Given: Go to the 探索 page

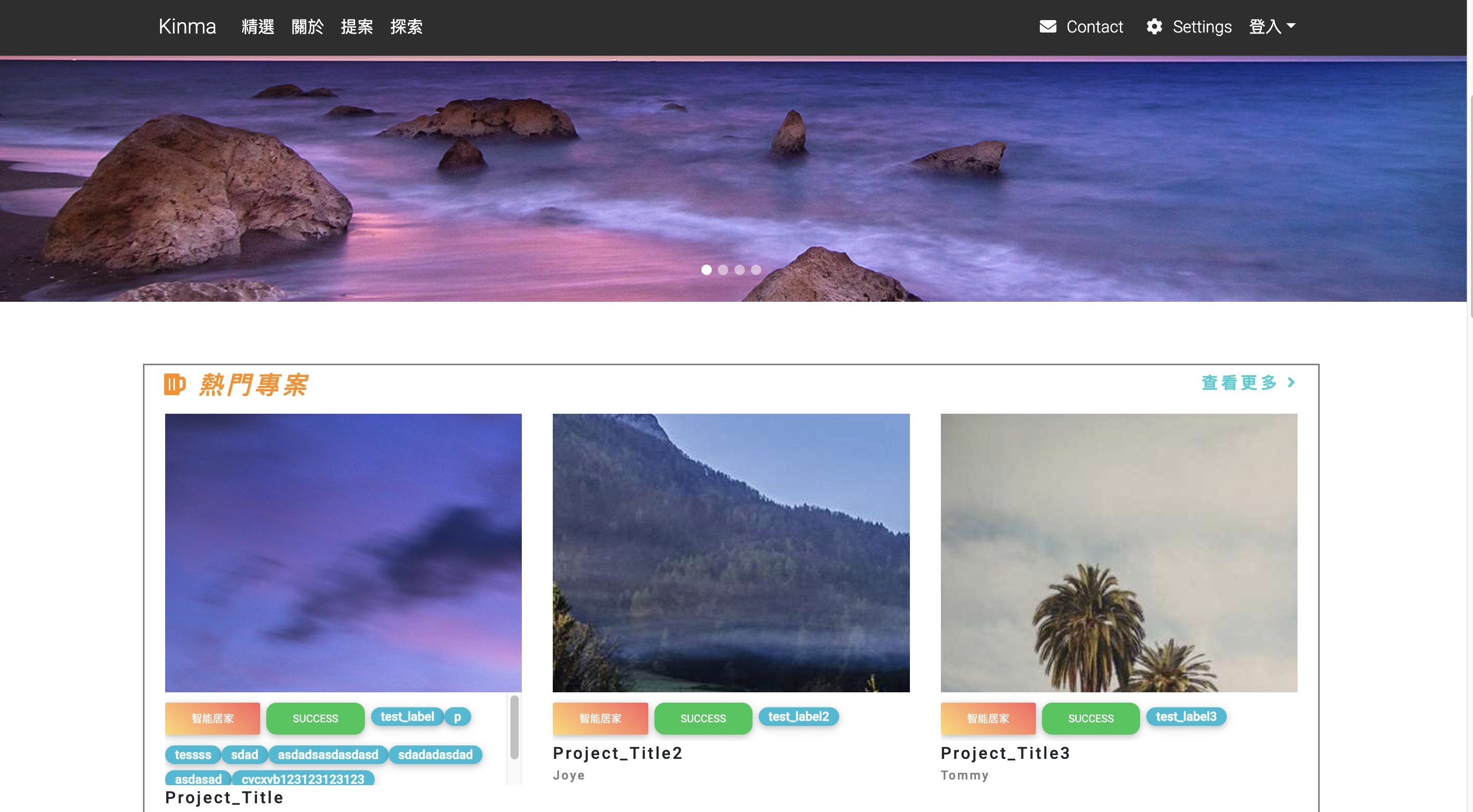Looking at the screenshot, I should (x=406, y=27).
